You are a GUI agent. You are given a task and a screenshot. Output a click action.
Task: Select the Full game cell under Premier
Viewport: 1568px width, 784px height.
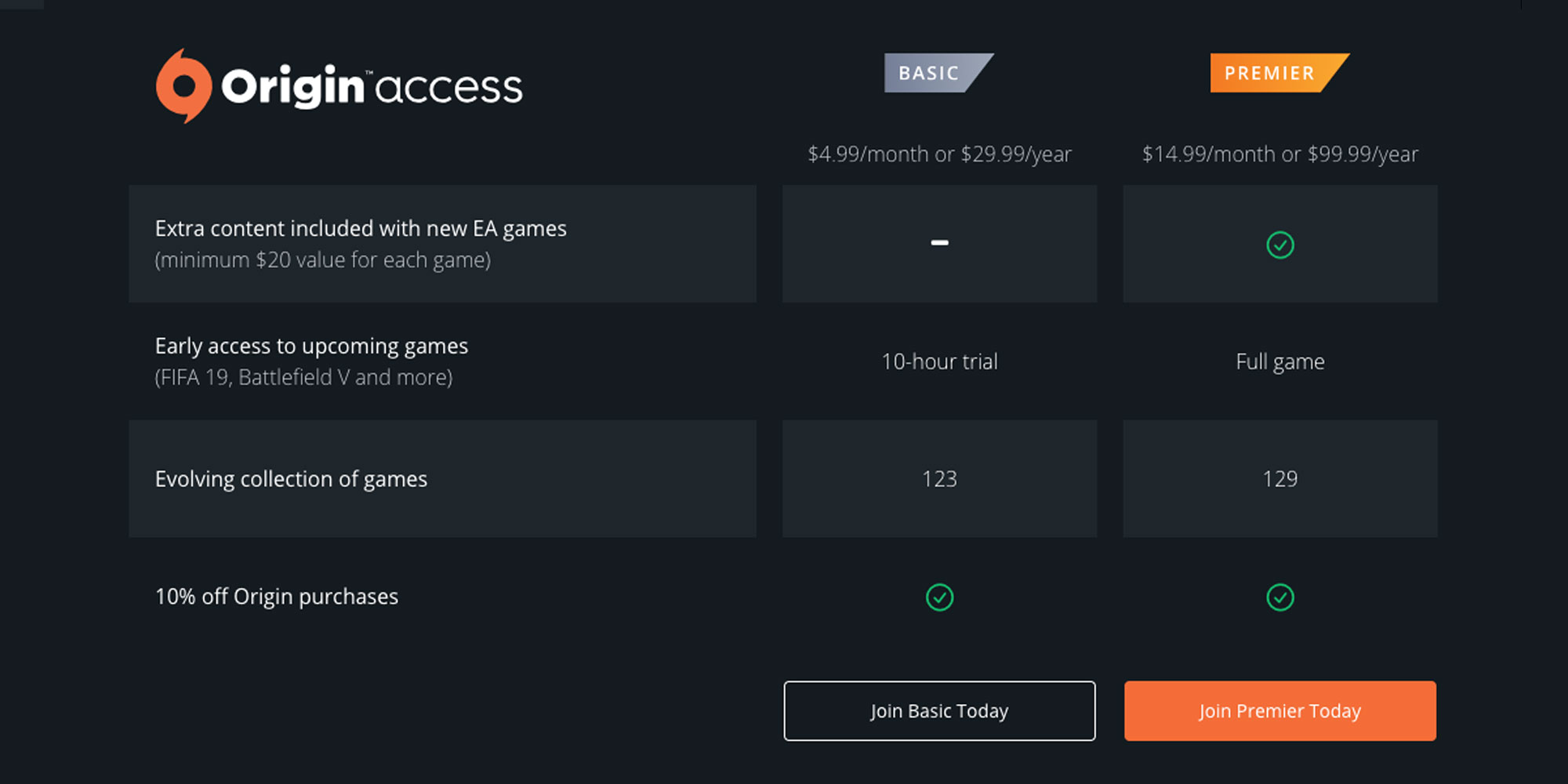click(1279, 361)
